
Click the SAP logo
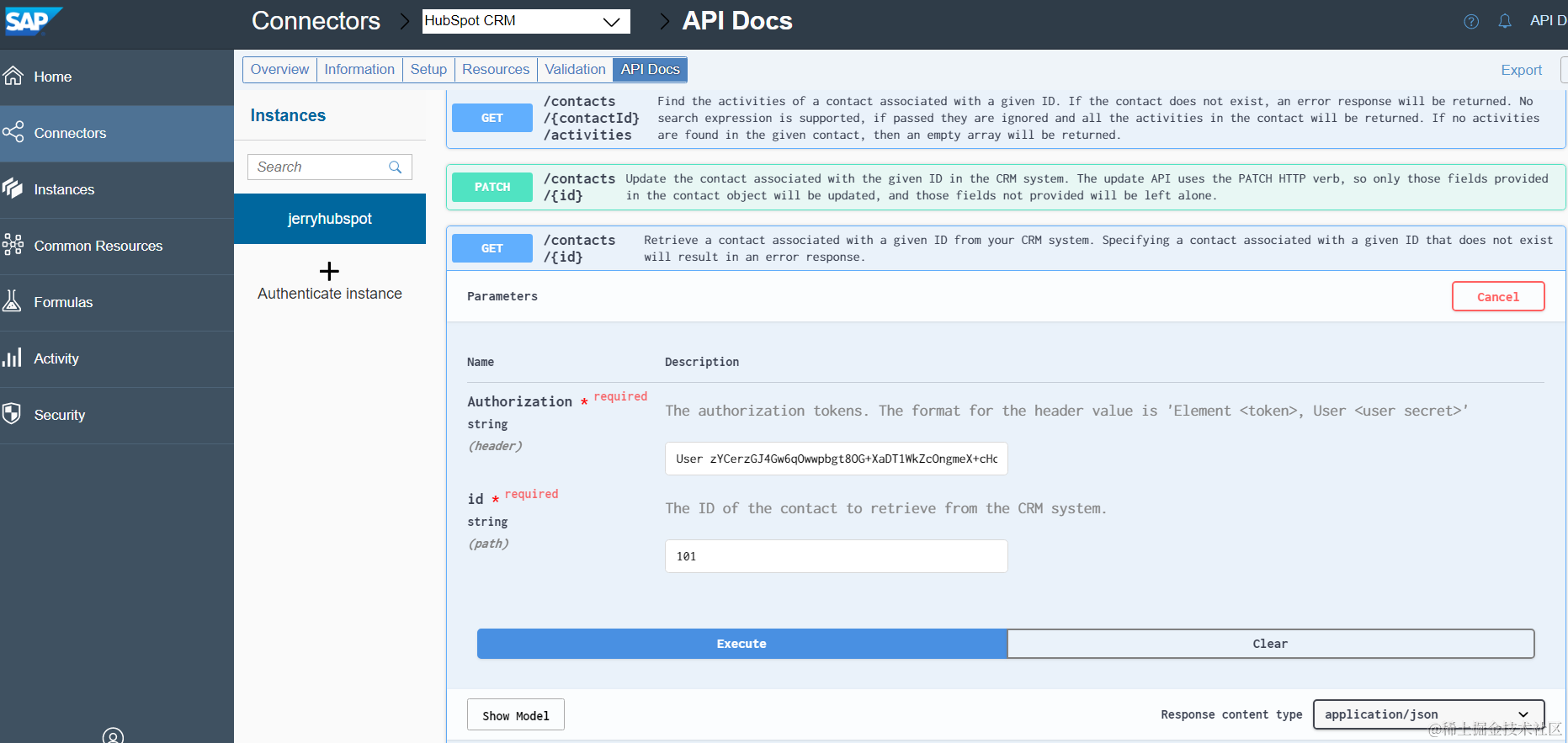[33, 20]
